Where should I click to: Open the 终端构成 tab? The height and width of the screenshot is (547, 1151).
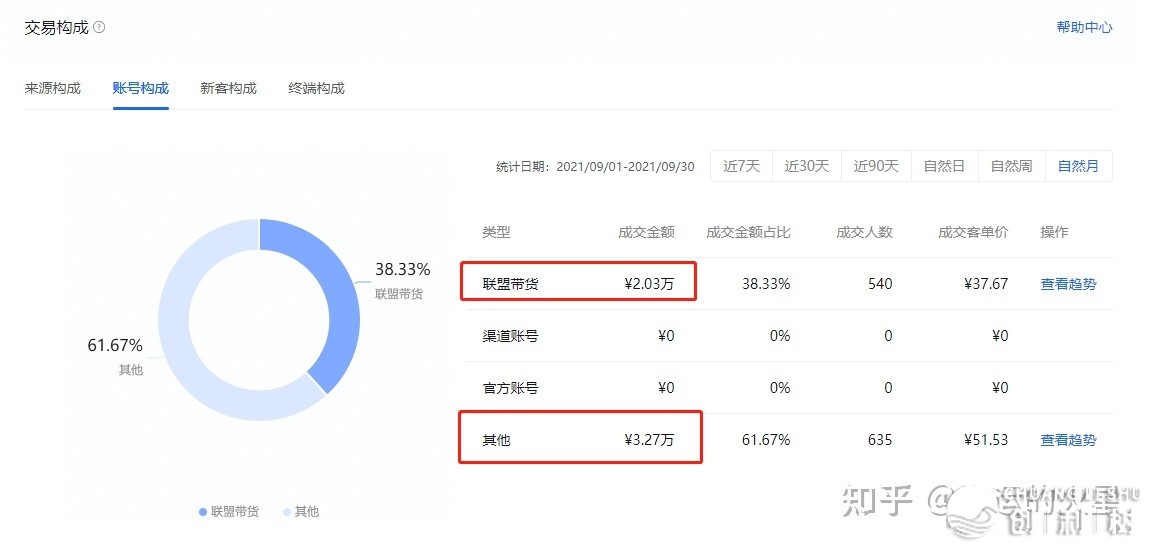(x=316, y=89)
